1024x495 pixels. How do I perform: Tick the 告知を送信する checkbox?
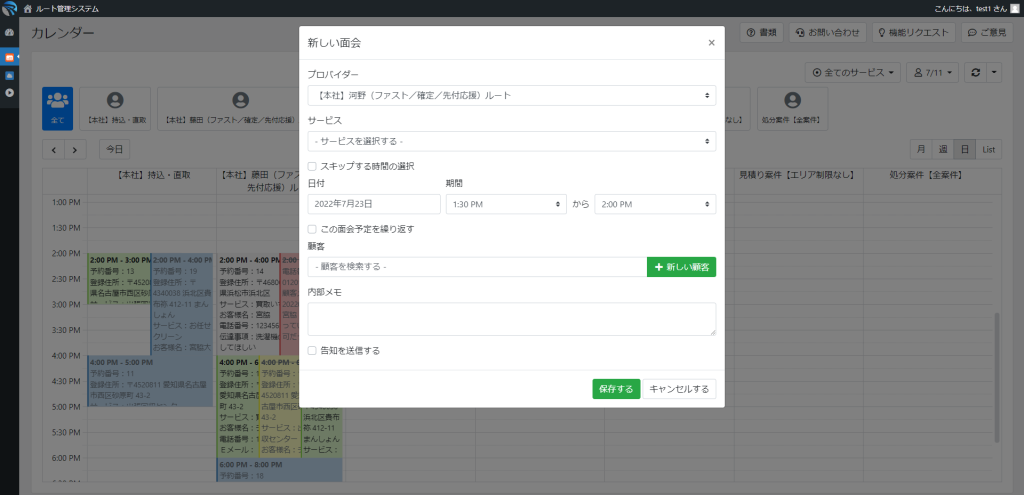point(313,351)
